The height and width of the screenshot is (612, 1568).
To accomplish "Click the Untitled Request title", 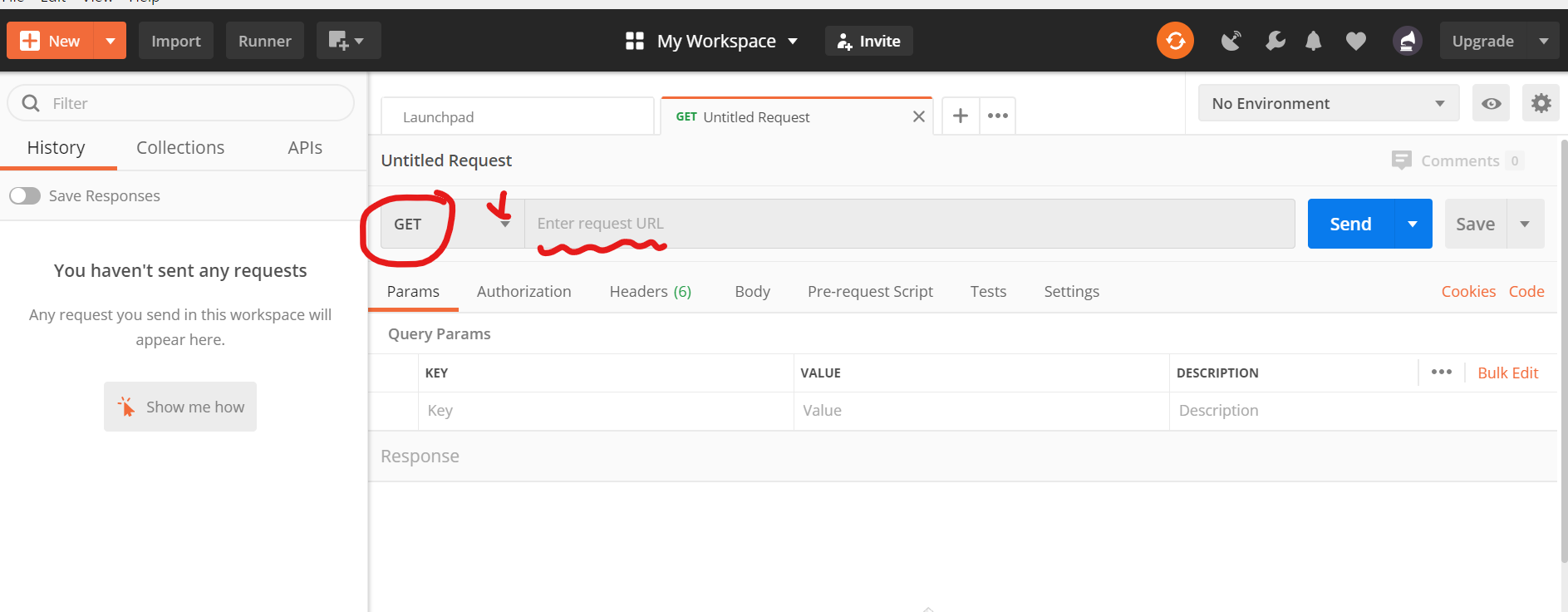I will (x=446, y=160).
